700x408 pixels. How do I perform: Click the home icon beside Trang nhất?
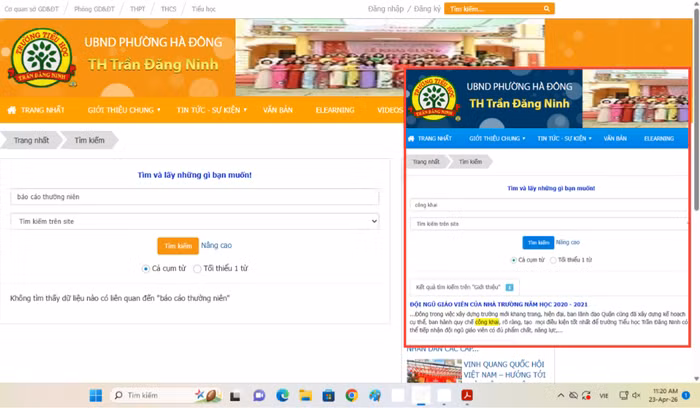tap(12, 110)
